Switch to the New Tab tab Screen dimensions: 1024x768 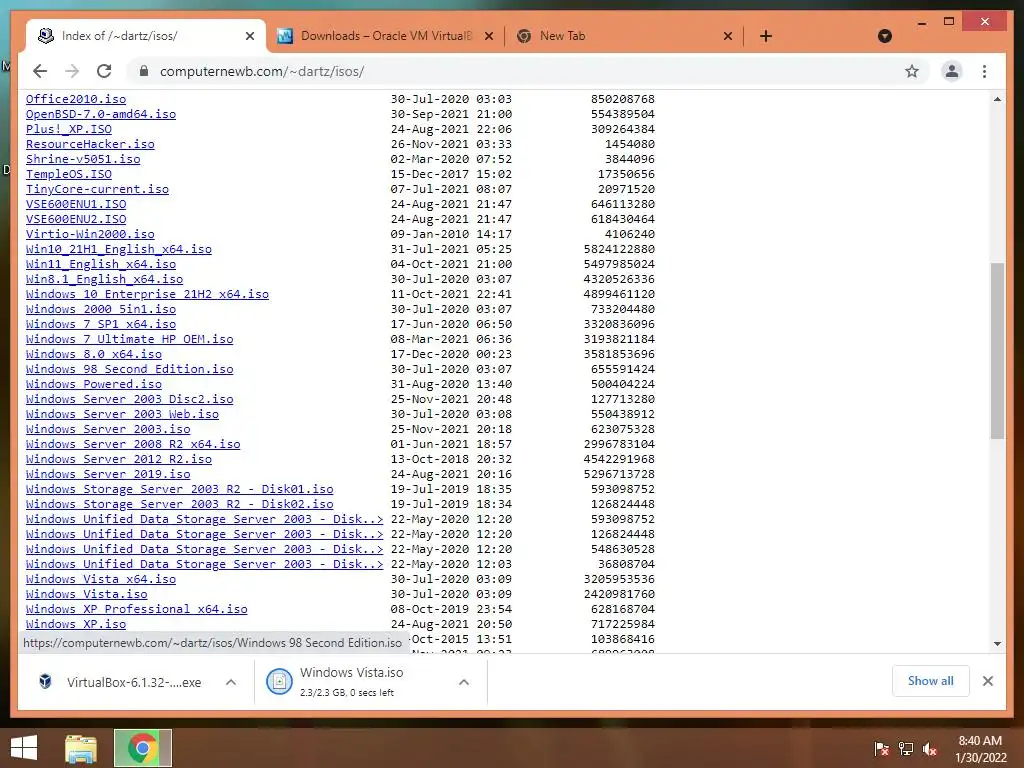(624, 36)
